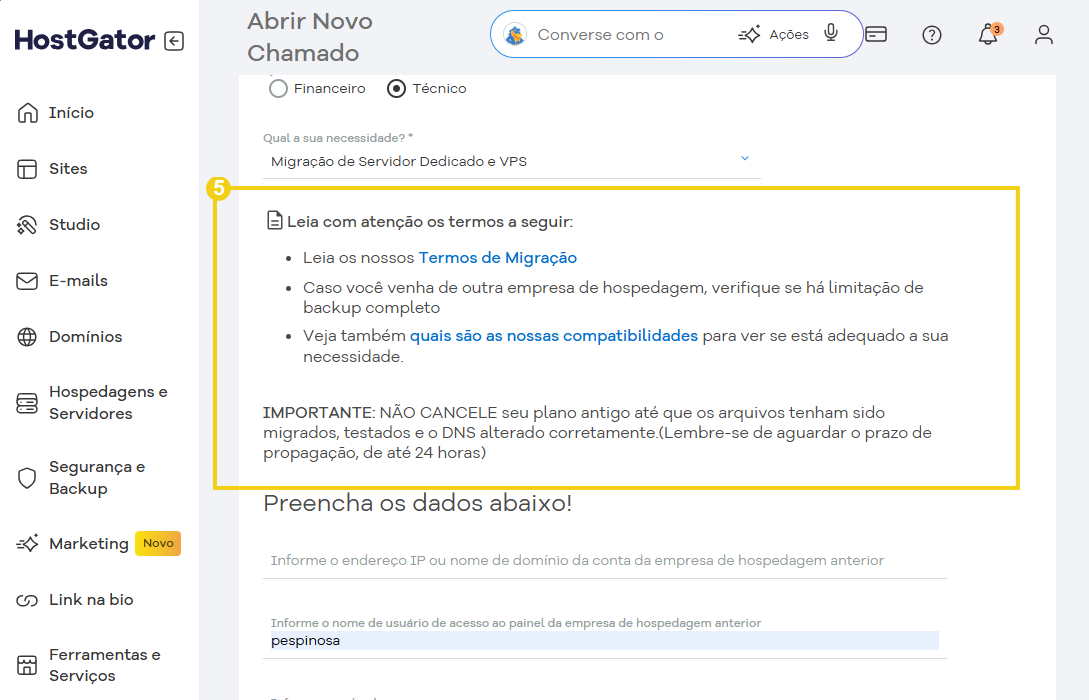Click the chat assistant avatar icon
The width and height of the screenshot is (1089, 700).
click(x=515, y=35)
